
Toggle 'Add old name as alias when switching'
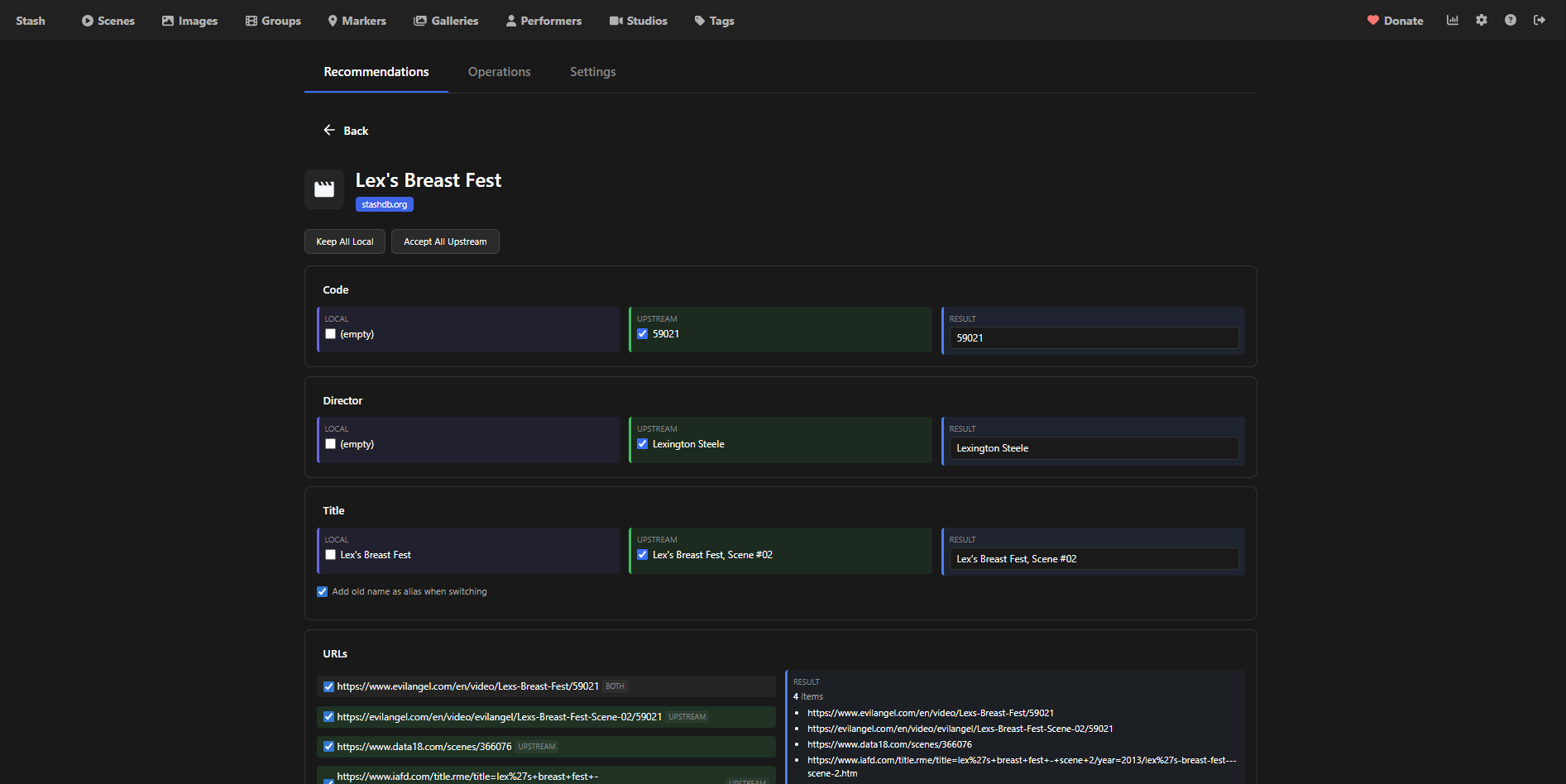[323, 592]
